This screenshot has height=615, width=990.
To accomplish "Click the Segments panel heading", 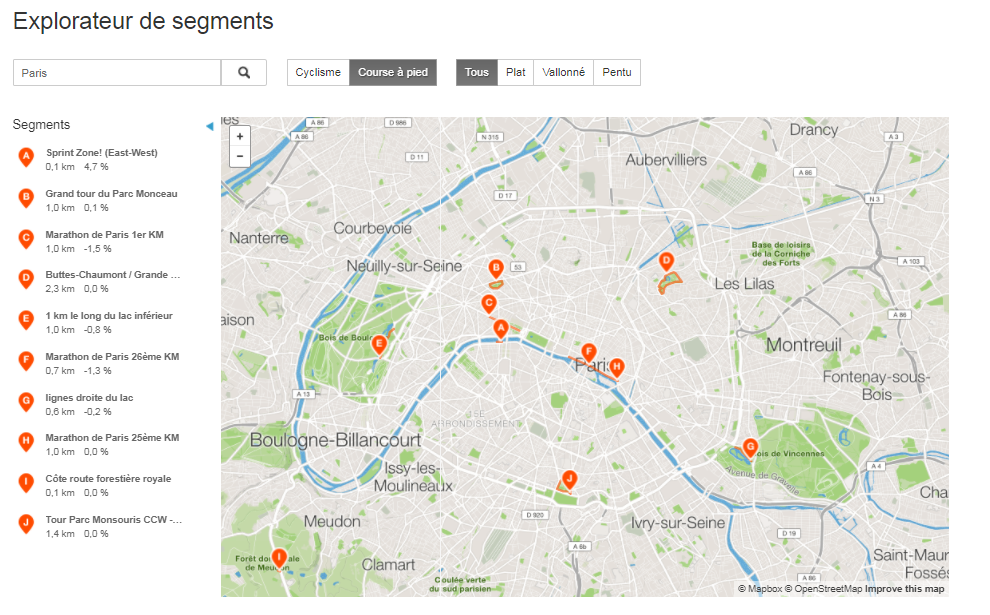I will coord(41,124).
